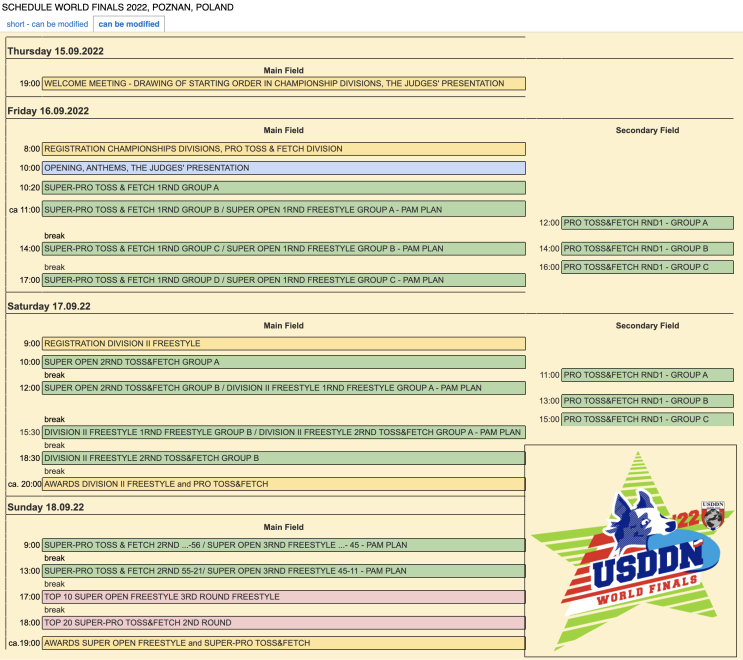Click 'SUPER OPEN 2RND TOSS&FETCH GROUP A' entry
The image size is (743, 660).
coord(284,362)
